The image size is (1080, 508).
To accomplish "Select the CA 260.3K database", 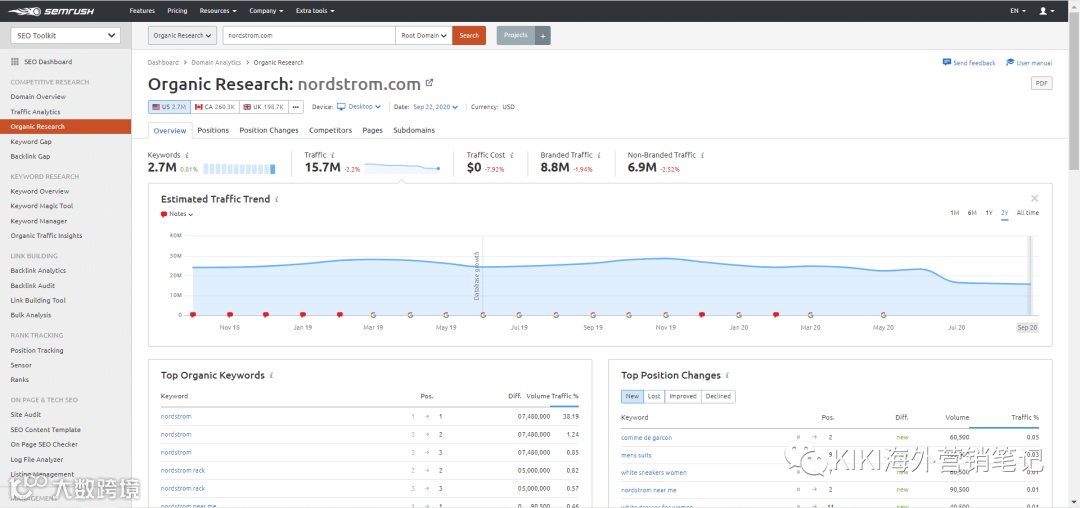I will click(x=215, y=107).
